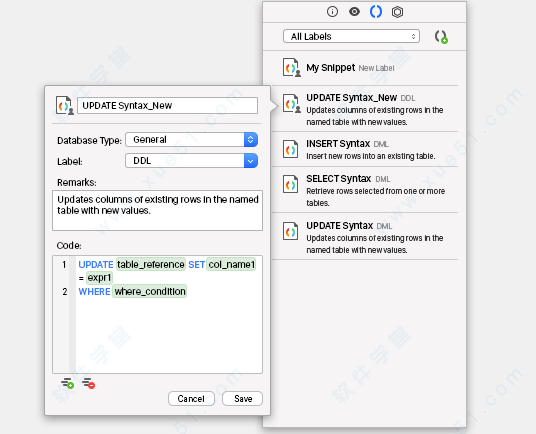Expand the Label DDL combo box arrow
Image resolution: width=536 pixels, height=434 pixels.
(x=251, y=161)
